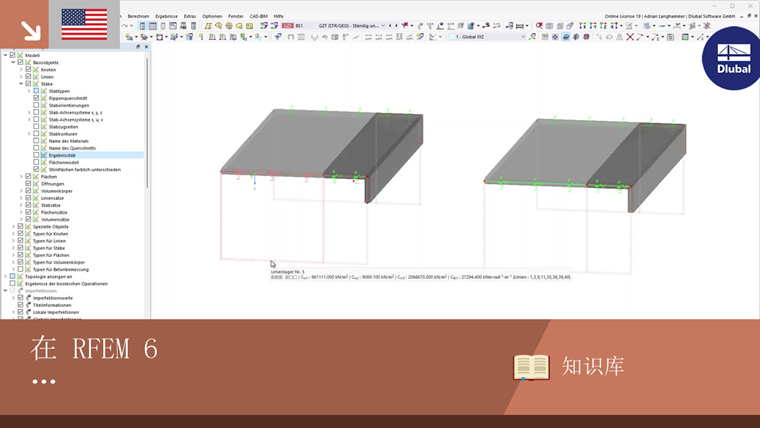Expand the Knoten tree node
The width and height of the screenshot is (760, 428).
(21, 69)
